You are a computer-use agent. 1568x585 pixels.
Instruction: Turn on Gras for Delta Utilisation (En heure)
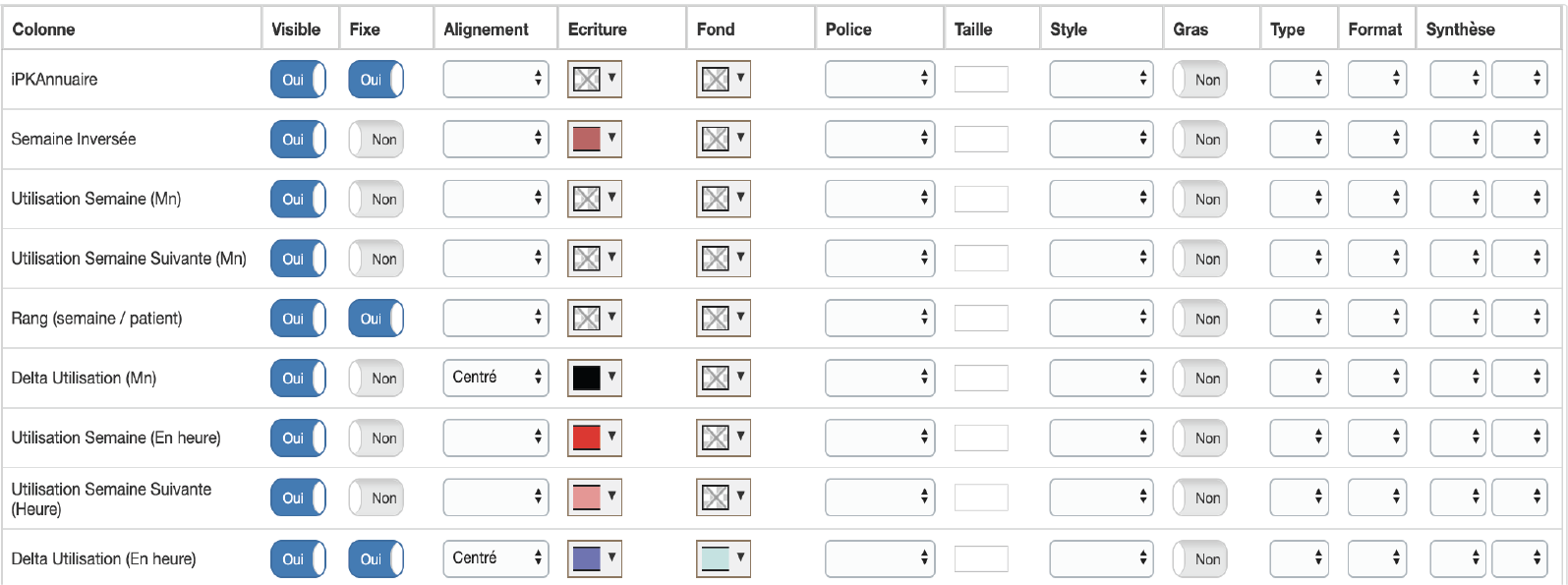(x=1199, y=559)
